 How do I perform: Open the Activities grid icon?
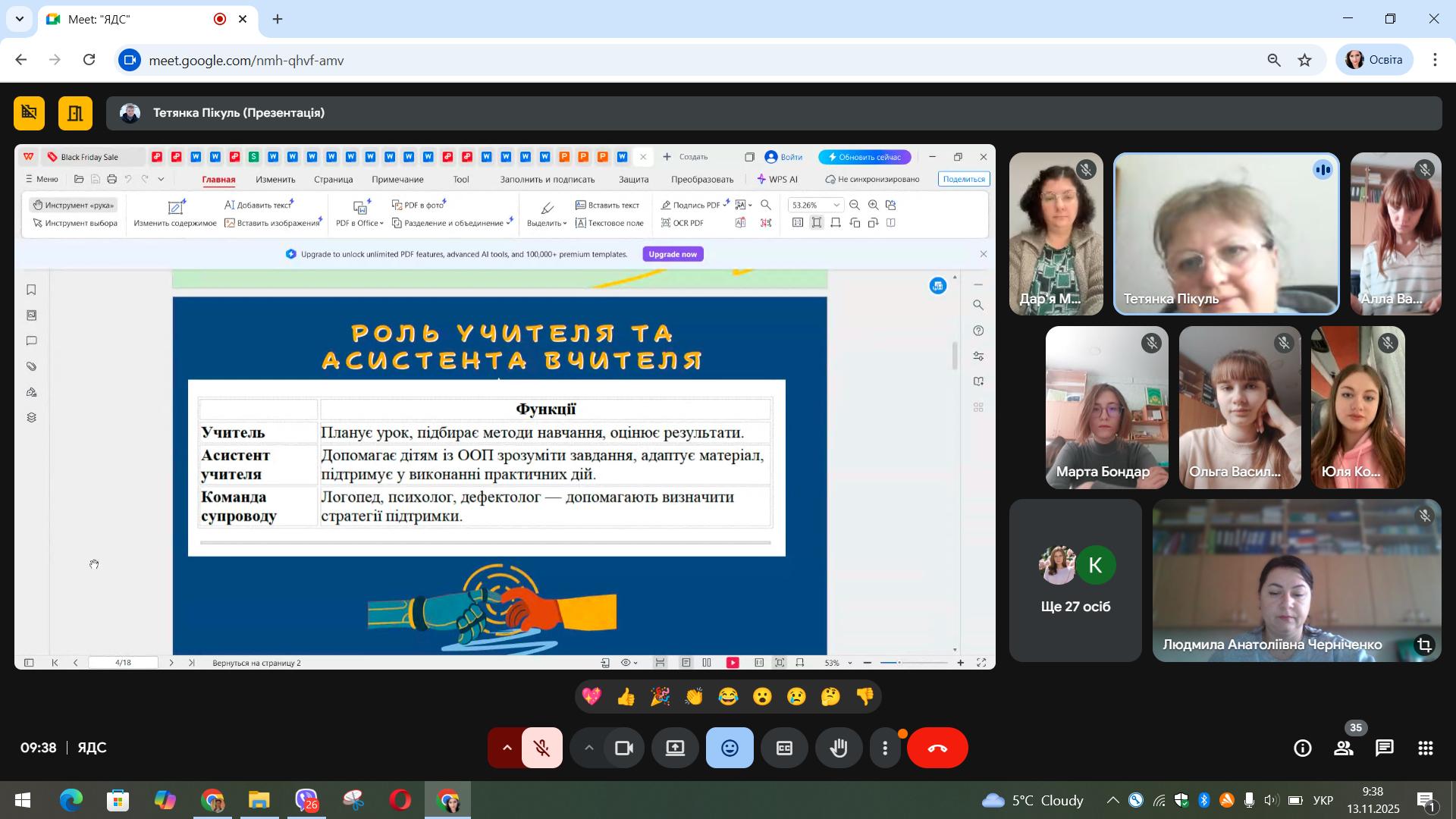click(x=1426, y=748)
